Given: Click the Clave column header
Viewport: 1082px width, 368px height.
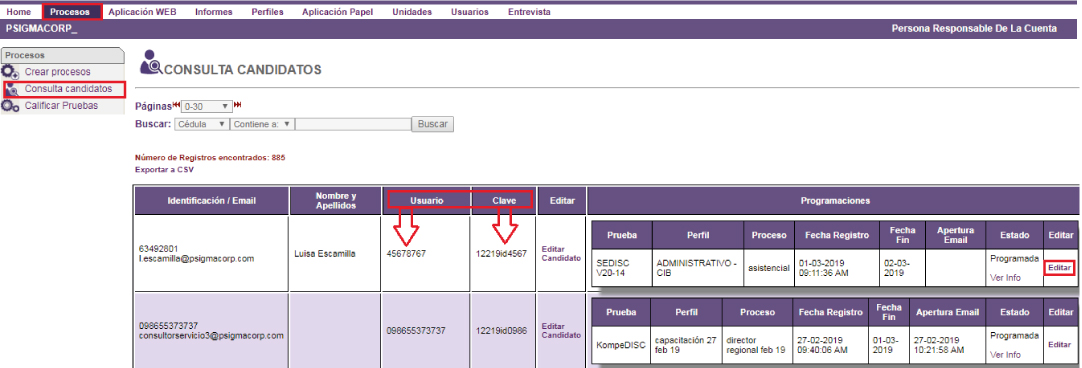Looking at the screenshot, I should (x=504, y=201).
